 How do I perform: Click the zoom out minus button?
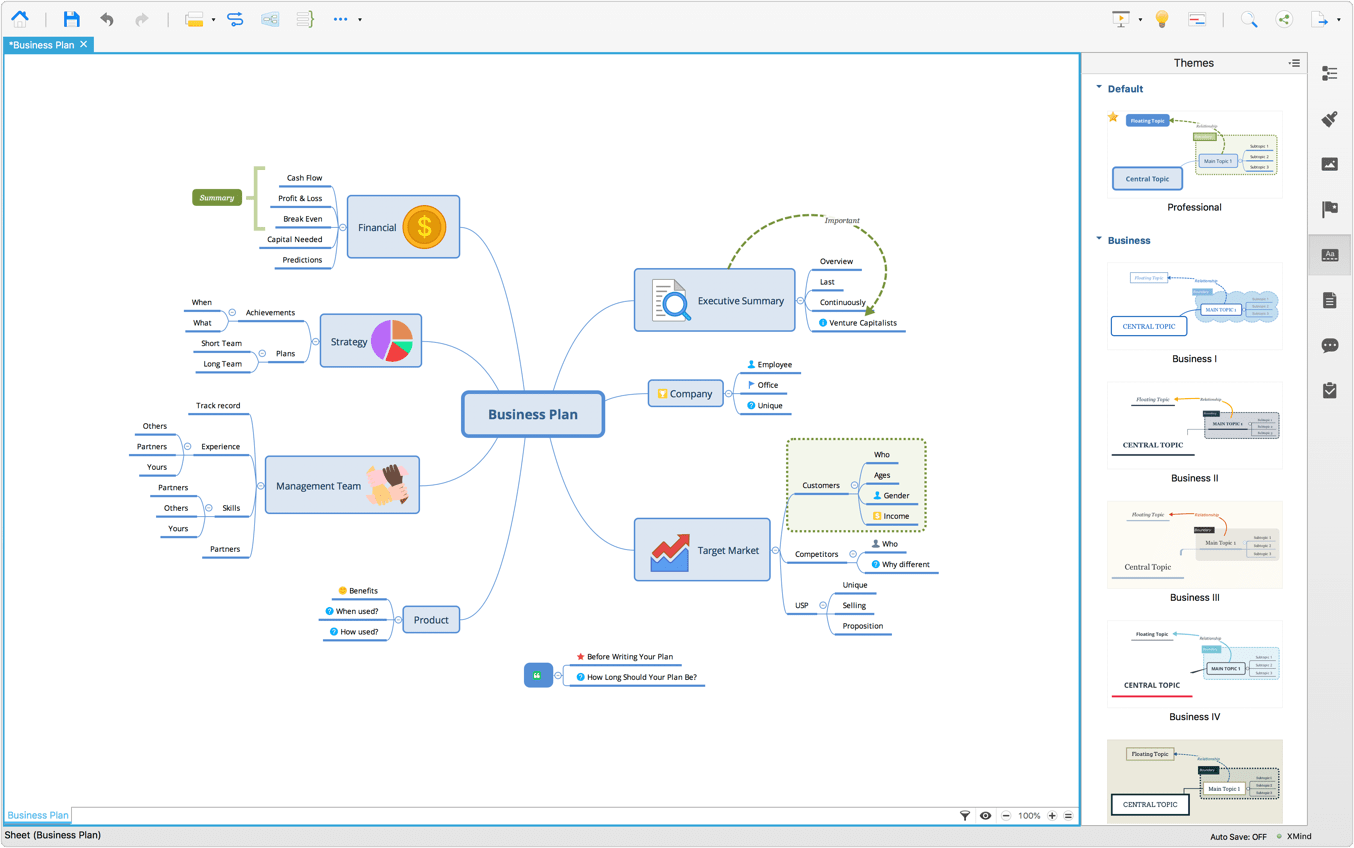click(1006, 816)
